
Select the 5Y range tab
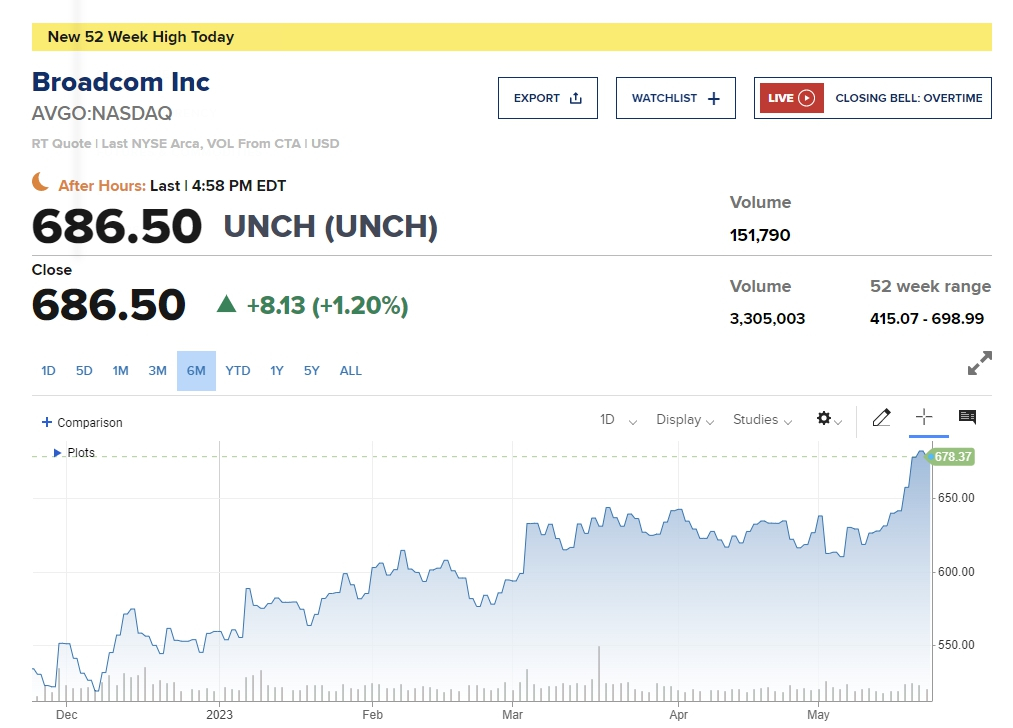312,371
